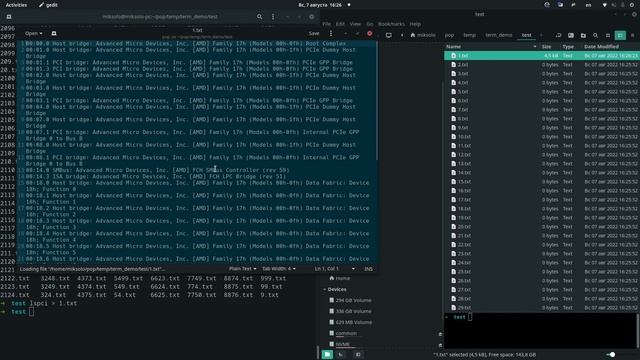Image resolution: width=640 pixels, height=360 pixels.
Task: Go to the term_demo folder in path bar
Action: (x=499, y=35)
